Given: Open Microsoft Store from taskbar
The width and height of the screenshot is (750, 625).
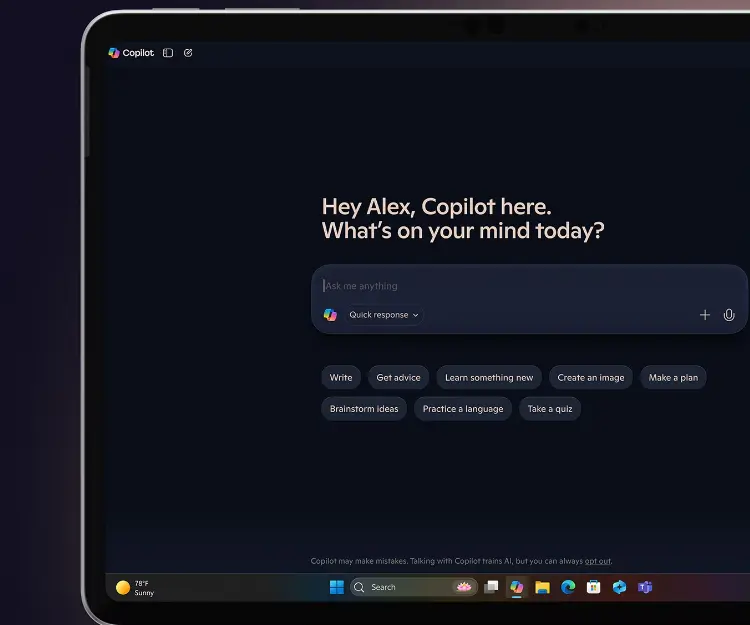Looking at the screenshot, I should [x=594, y=587].
